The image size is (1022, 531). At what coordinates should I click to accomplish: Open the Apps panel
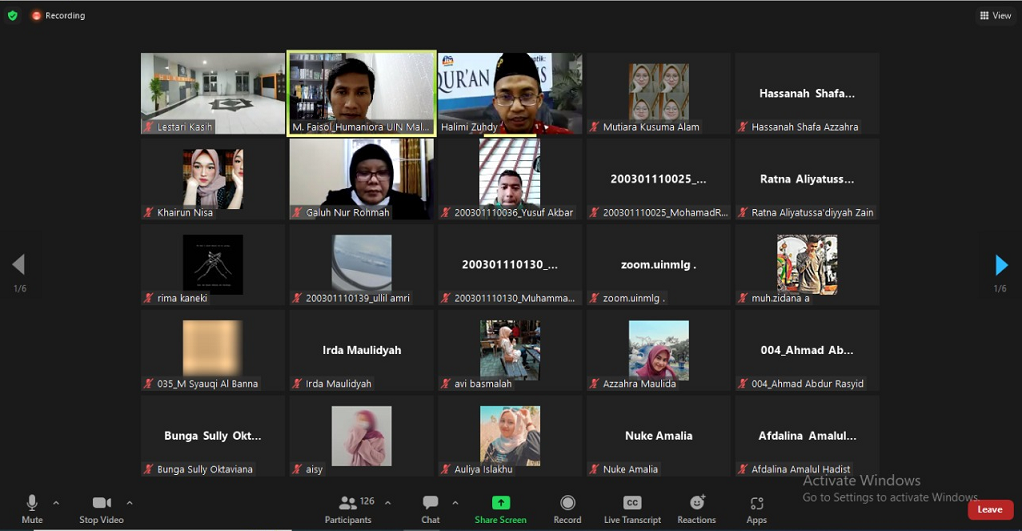coord(756,508)
